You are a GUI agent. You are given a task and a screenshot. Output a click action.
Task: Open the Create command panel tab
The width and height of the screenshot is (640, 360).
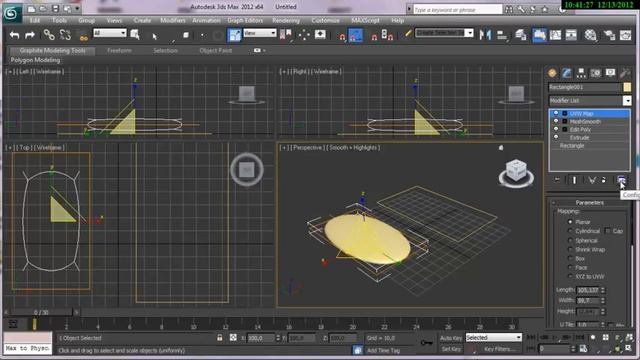click(x=552, y=73)
